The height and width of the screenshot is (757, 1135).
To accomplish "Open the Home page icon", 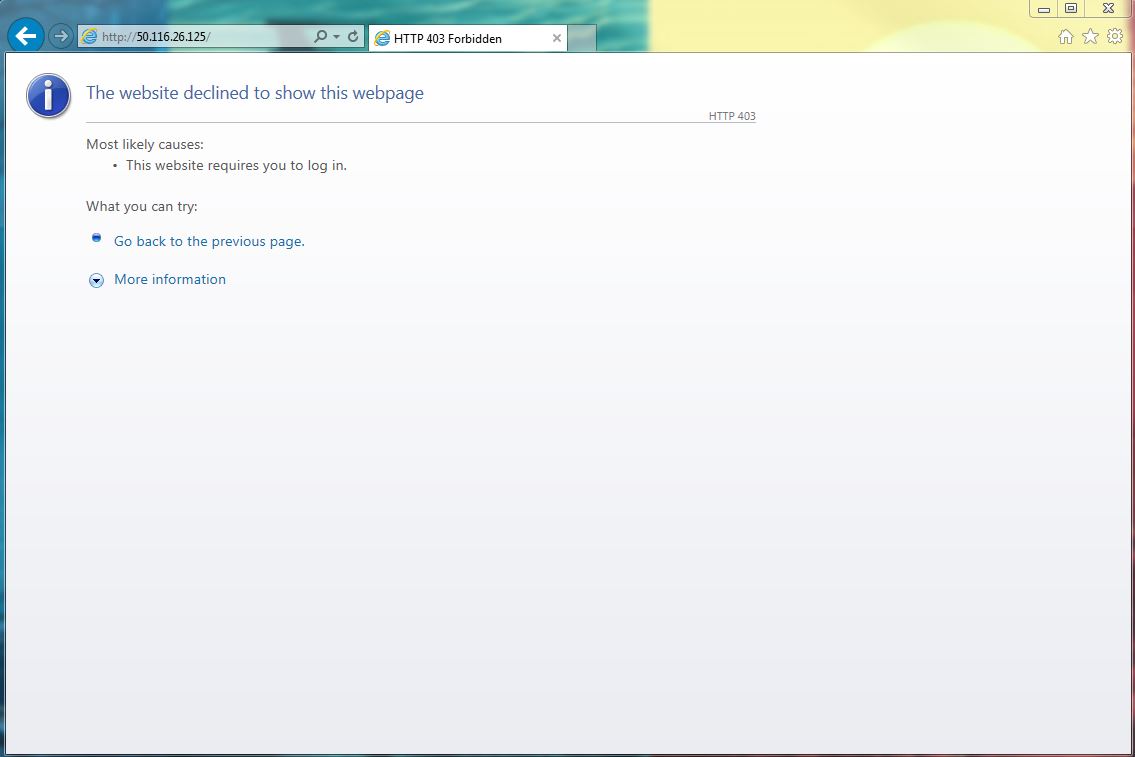I will (x=1066, y=37).
